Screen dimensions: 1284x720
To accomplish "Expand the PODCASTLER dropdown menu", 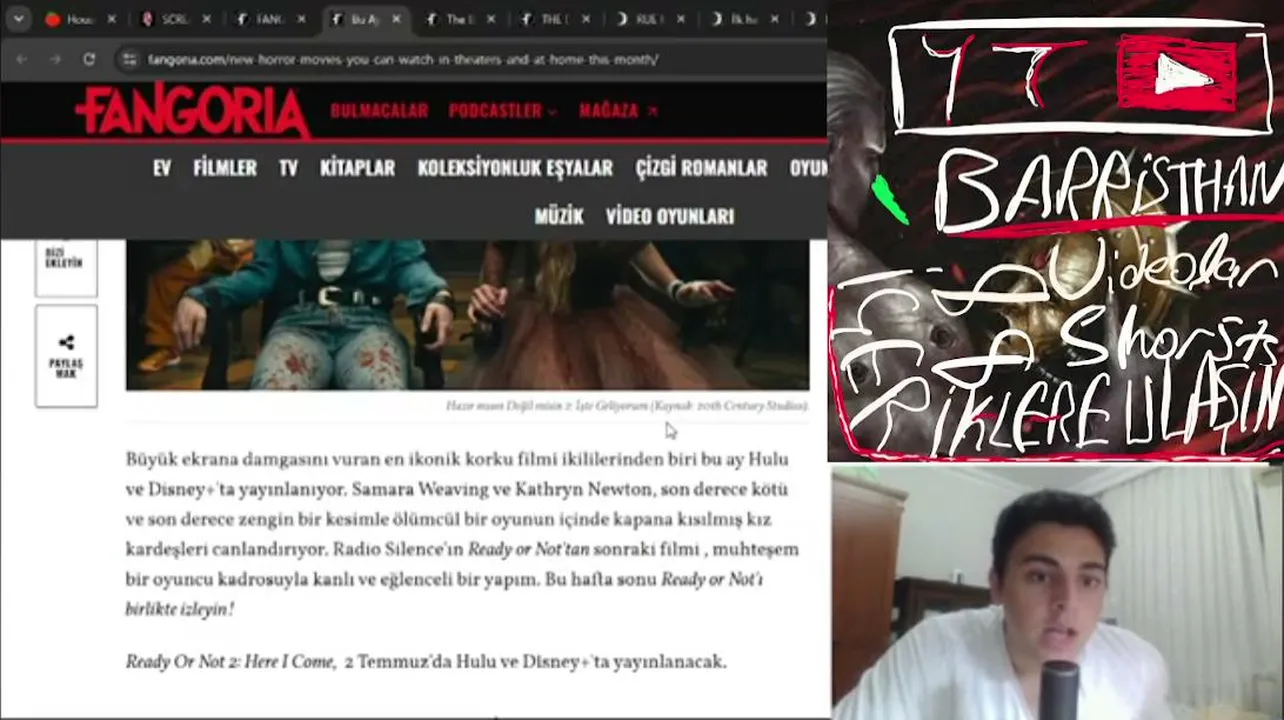I will (x=502, y=111).
